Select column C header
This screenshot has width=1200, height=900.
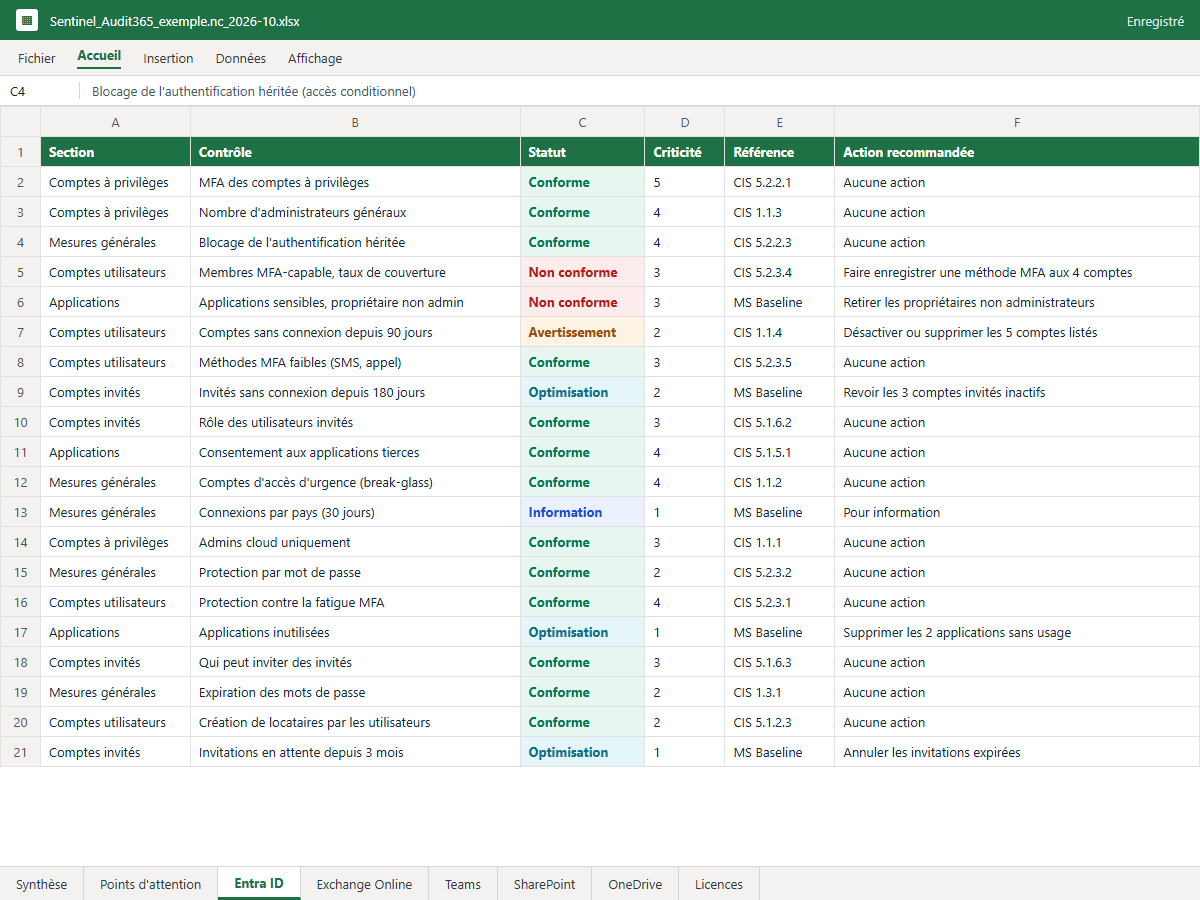[583, 122]
